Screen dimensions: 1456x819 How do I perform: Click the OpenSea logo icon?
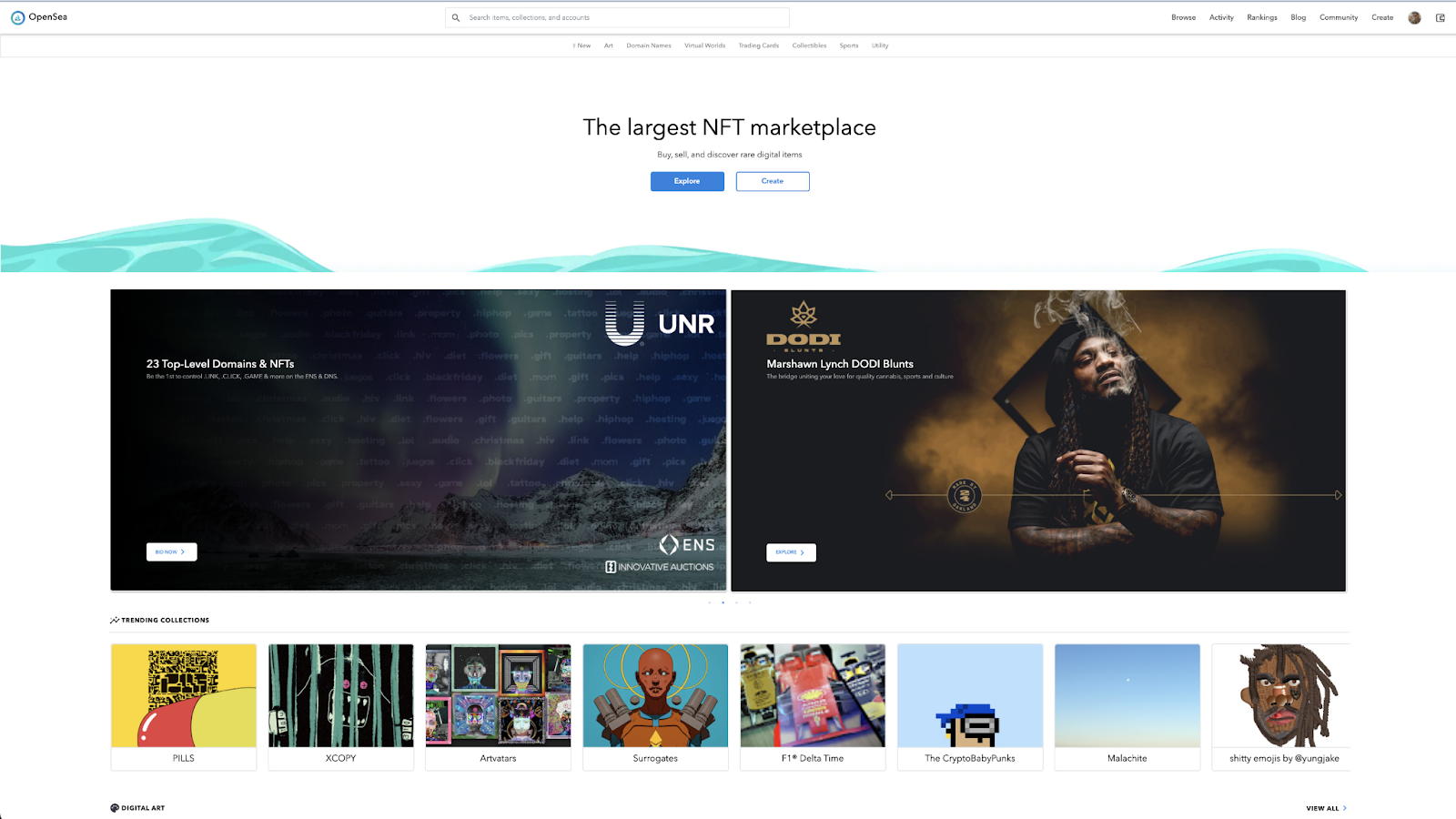[x=17, y=17]
